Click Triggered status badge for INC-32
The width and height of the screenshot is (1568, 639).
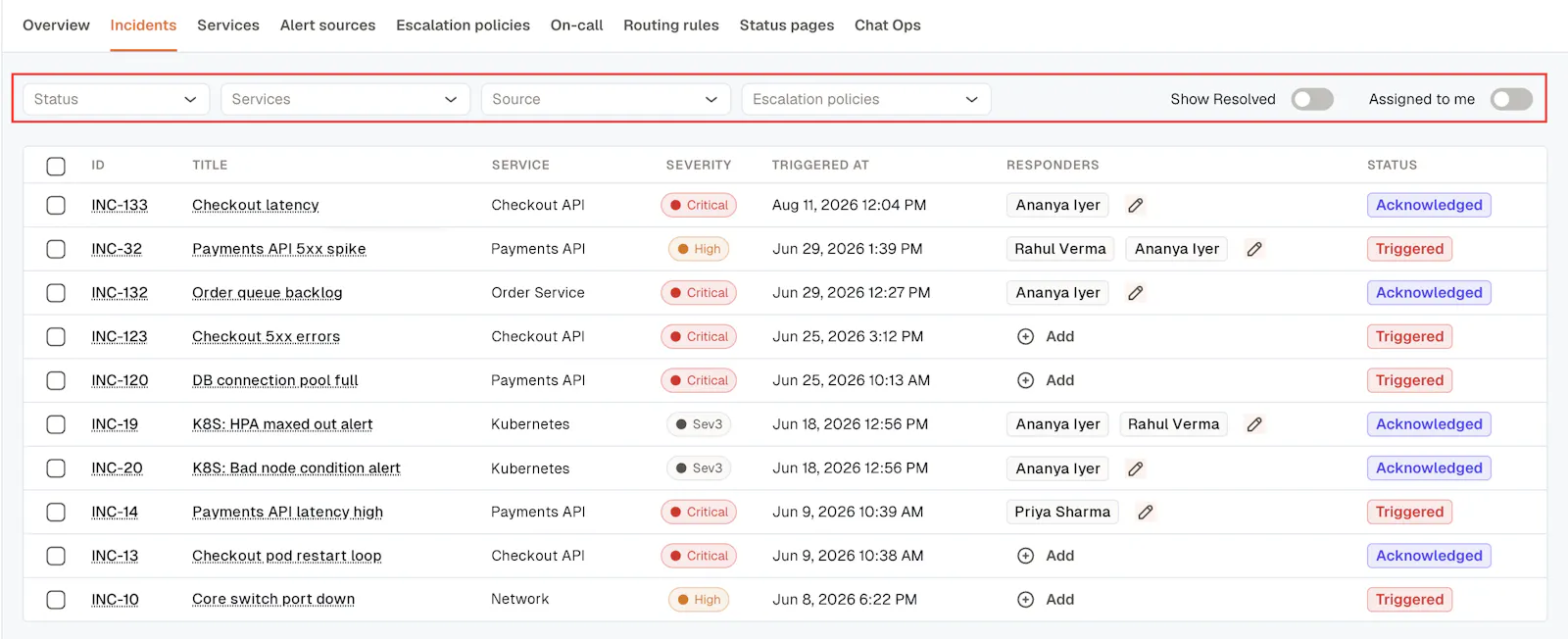coord(1409,249)
